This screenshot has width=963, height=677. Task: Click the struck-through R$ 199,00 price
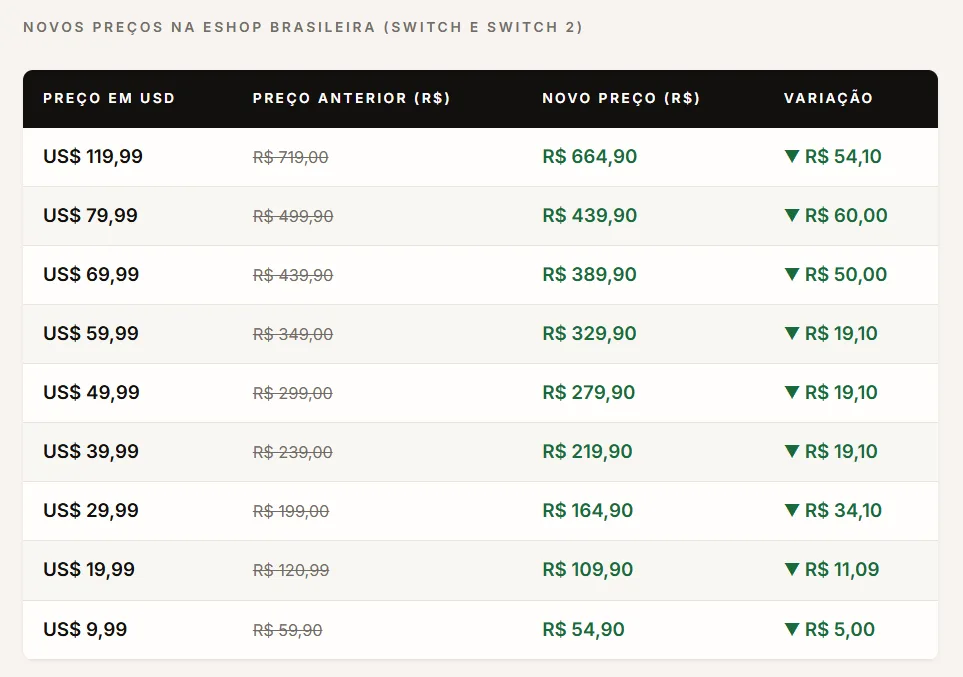click(x=291, y=512)
